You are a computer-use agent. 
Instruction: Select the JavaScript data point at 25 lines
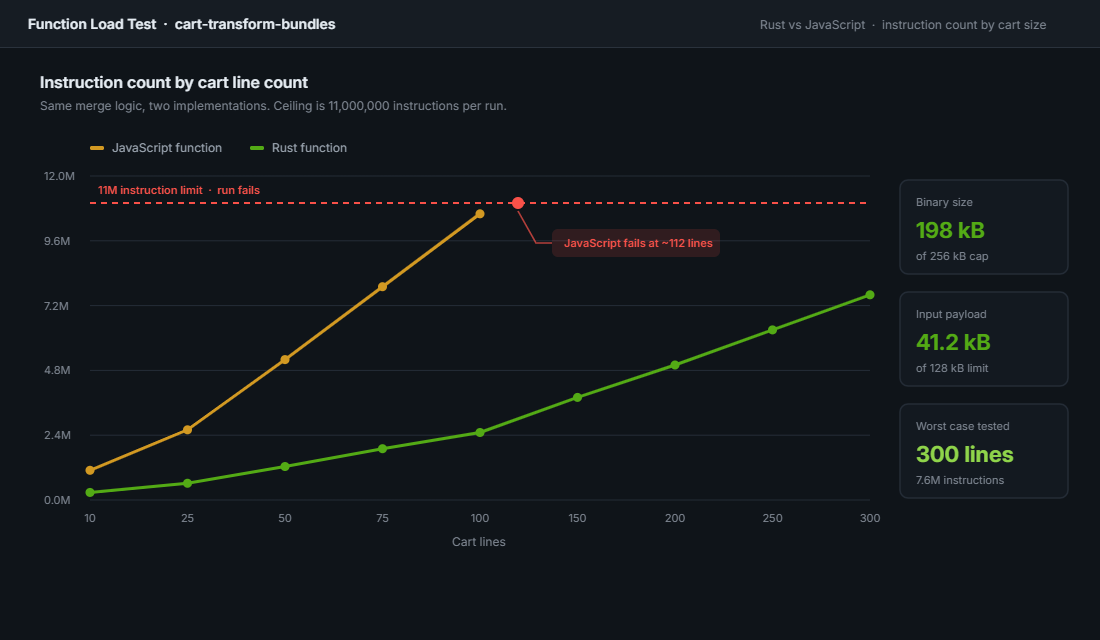[x=187, y=429]
